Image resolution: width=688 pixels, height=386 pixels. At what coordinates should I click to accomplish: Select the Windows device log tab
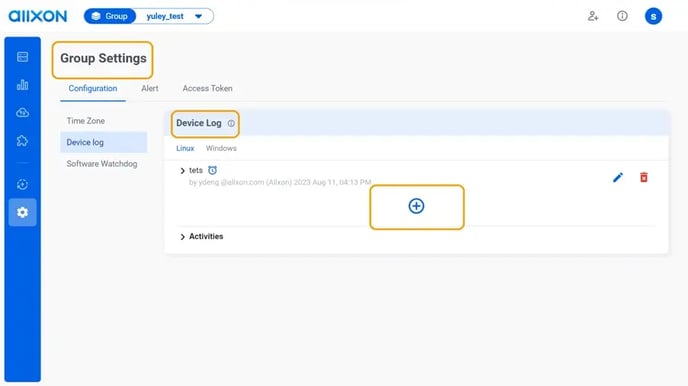coord(221,148)
